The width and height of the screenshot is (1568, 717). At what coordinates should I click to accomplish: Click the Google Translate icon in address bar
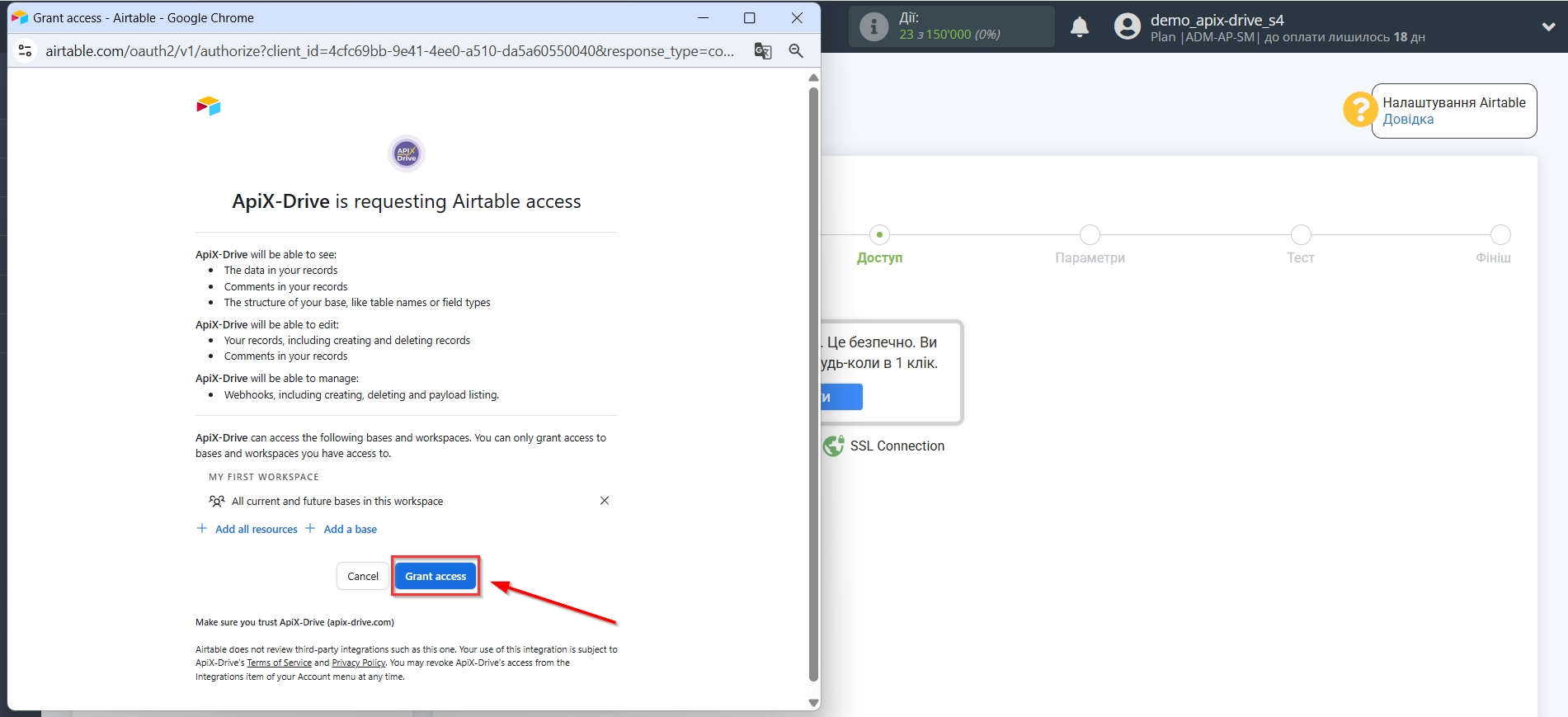point(763,51)
